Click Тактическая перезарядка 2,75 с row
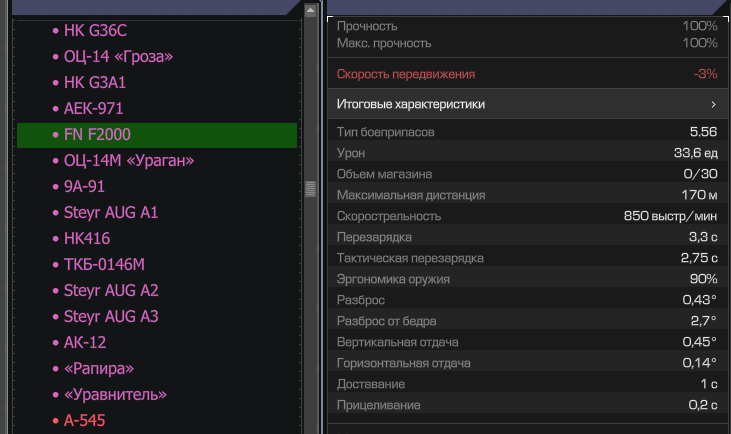 528,258
